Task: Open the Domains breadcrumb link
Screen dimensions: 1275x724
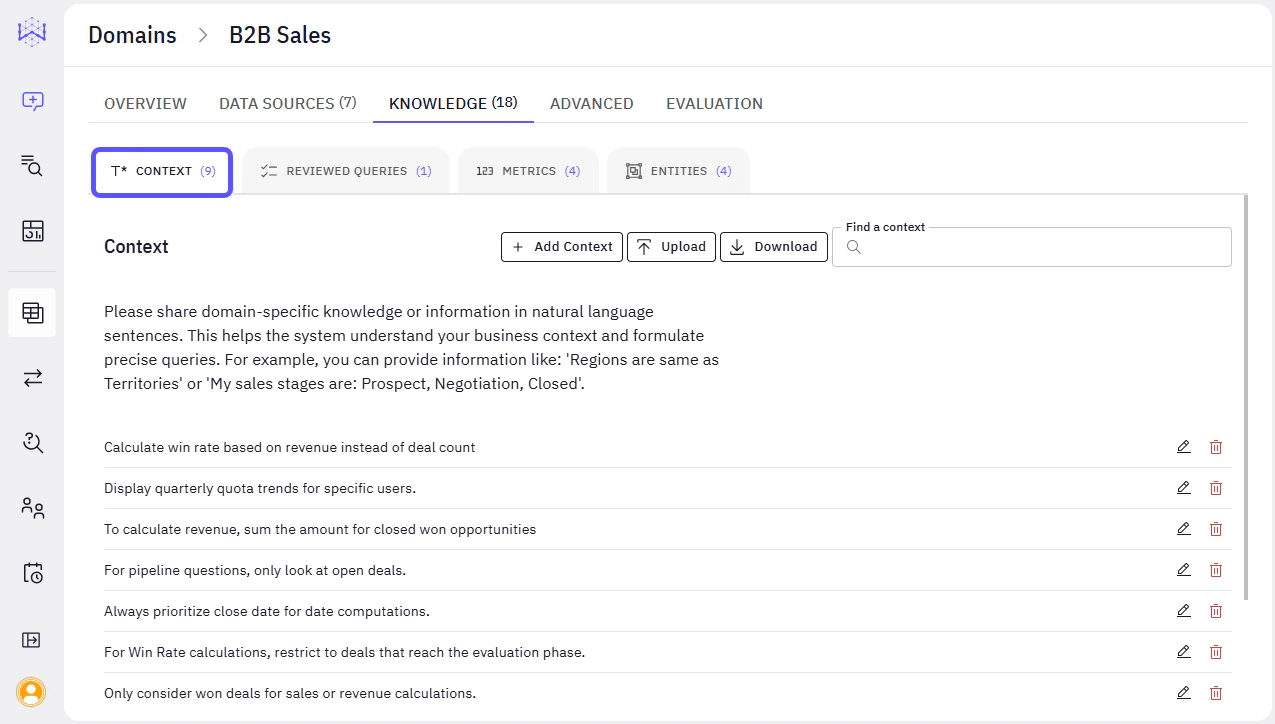Action: click(x=132, y=34)
